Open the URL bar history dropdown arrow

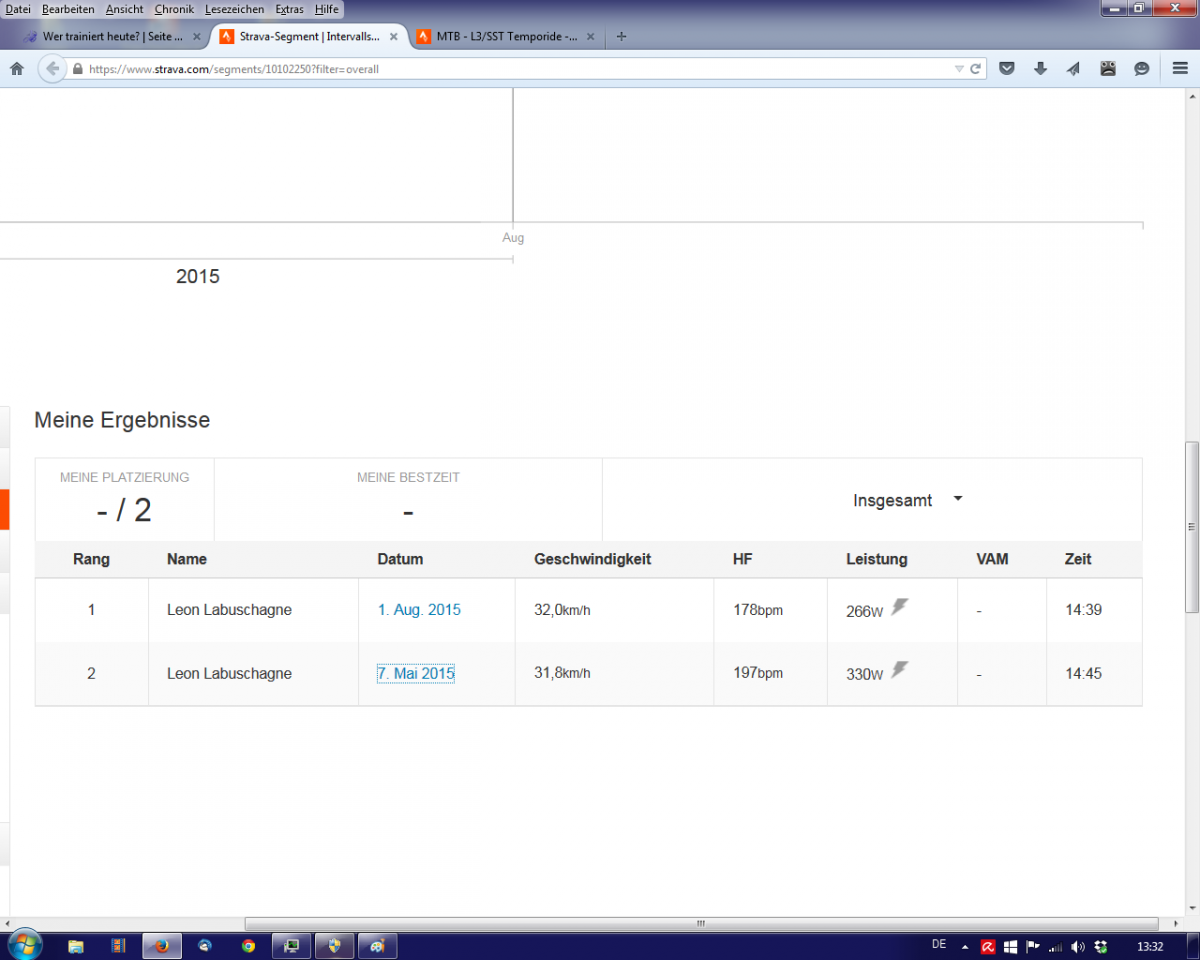tap(959, 69)
